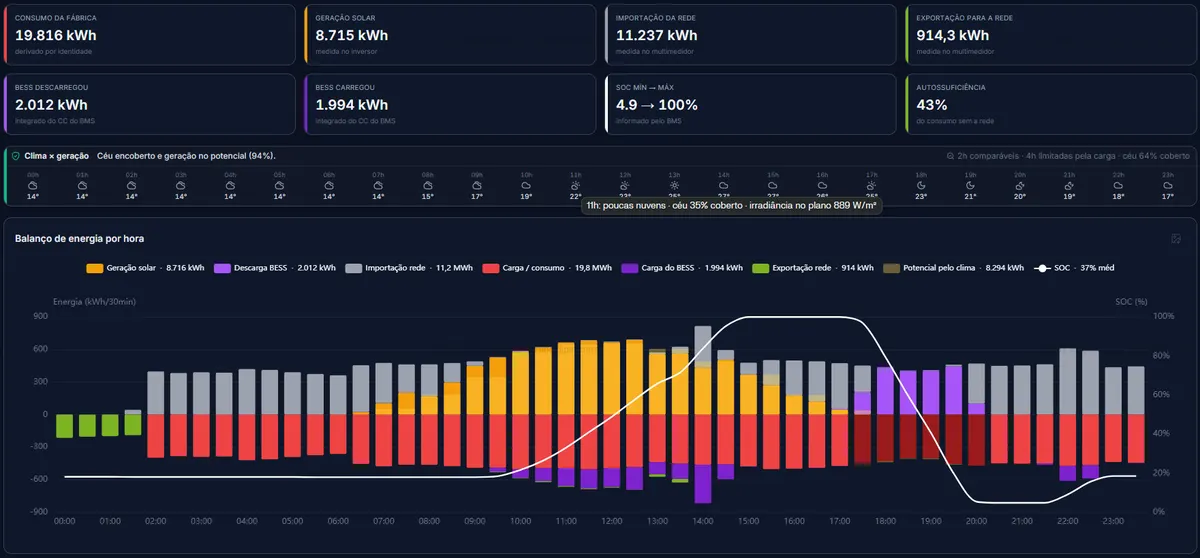Click the 06h weather icon
The height and width of the screenshot is (558, 1200).
pos(329,185)
